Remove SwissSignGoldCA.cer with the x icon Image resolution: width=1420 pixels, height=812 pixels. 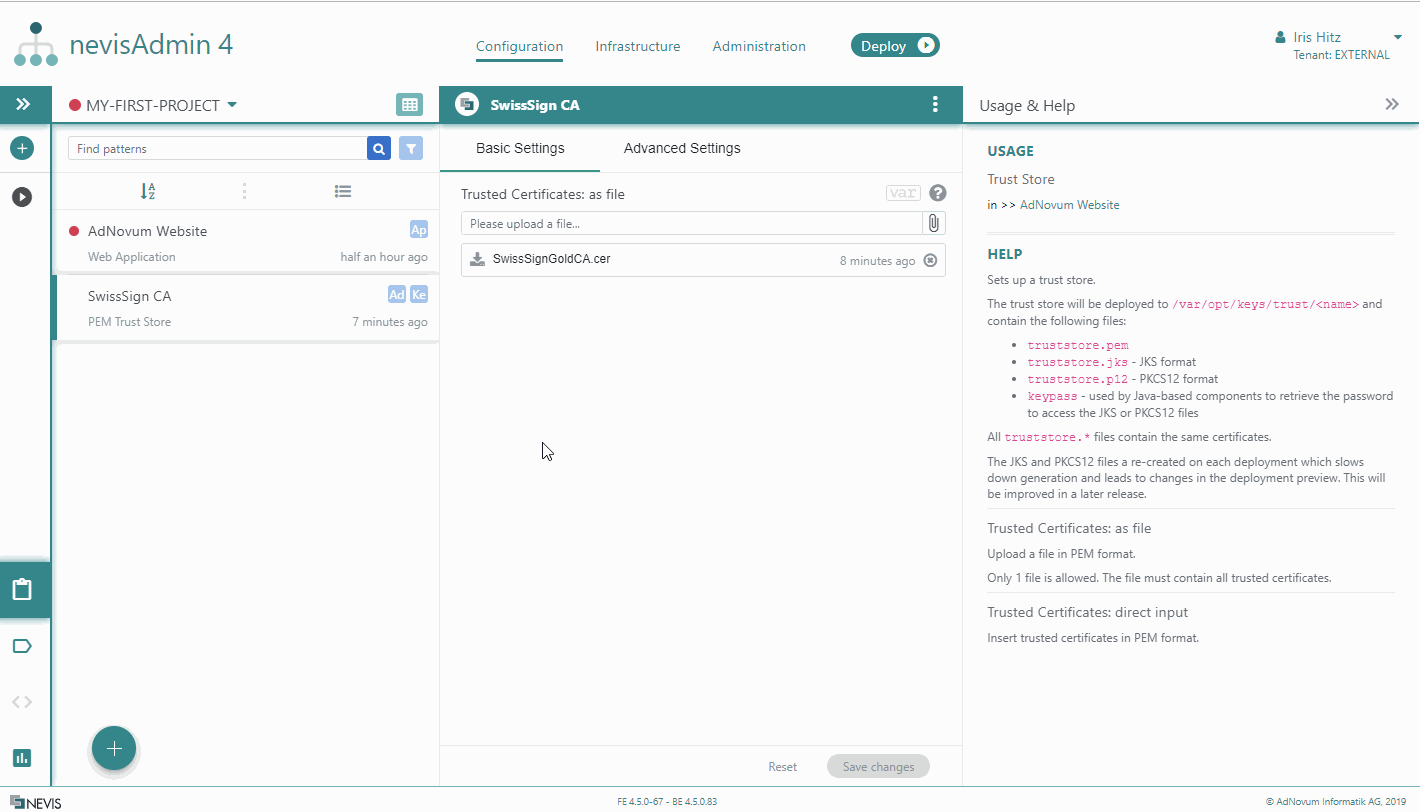(x=930, y=260)
